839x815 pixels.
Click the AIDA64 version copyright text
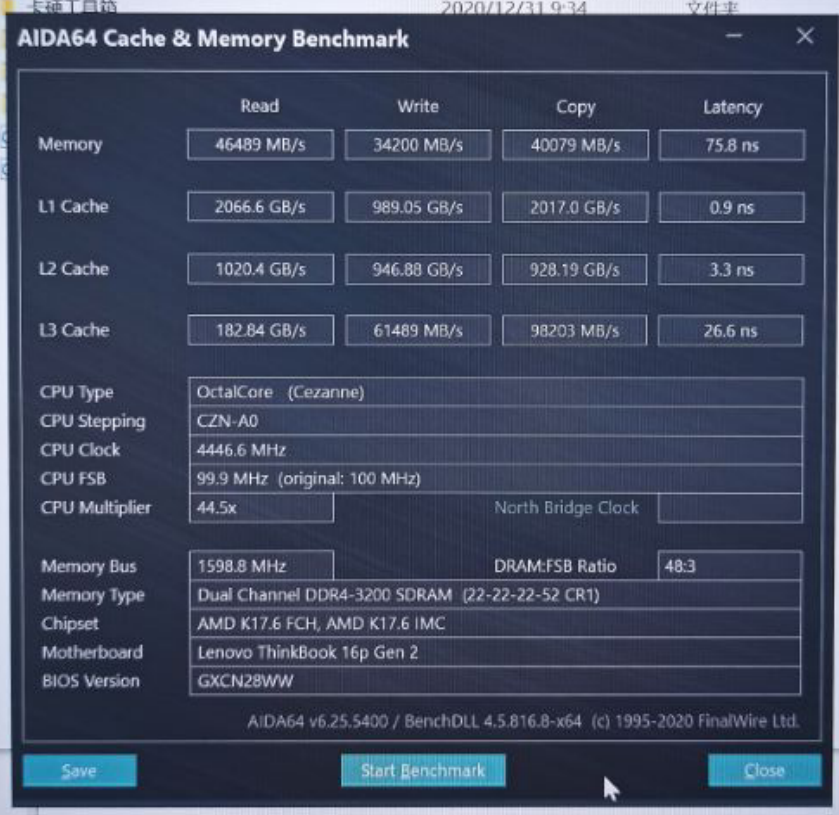pyautogui.click(x=523, y=721)
